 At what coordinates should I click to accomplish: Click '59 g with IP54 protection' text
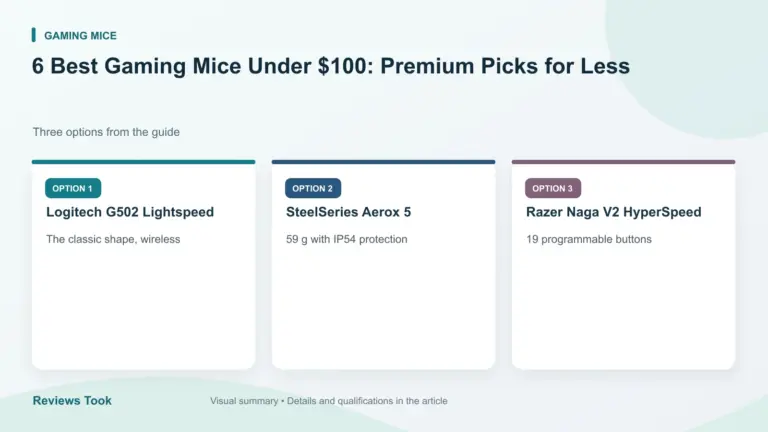[346, 239]
